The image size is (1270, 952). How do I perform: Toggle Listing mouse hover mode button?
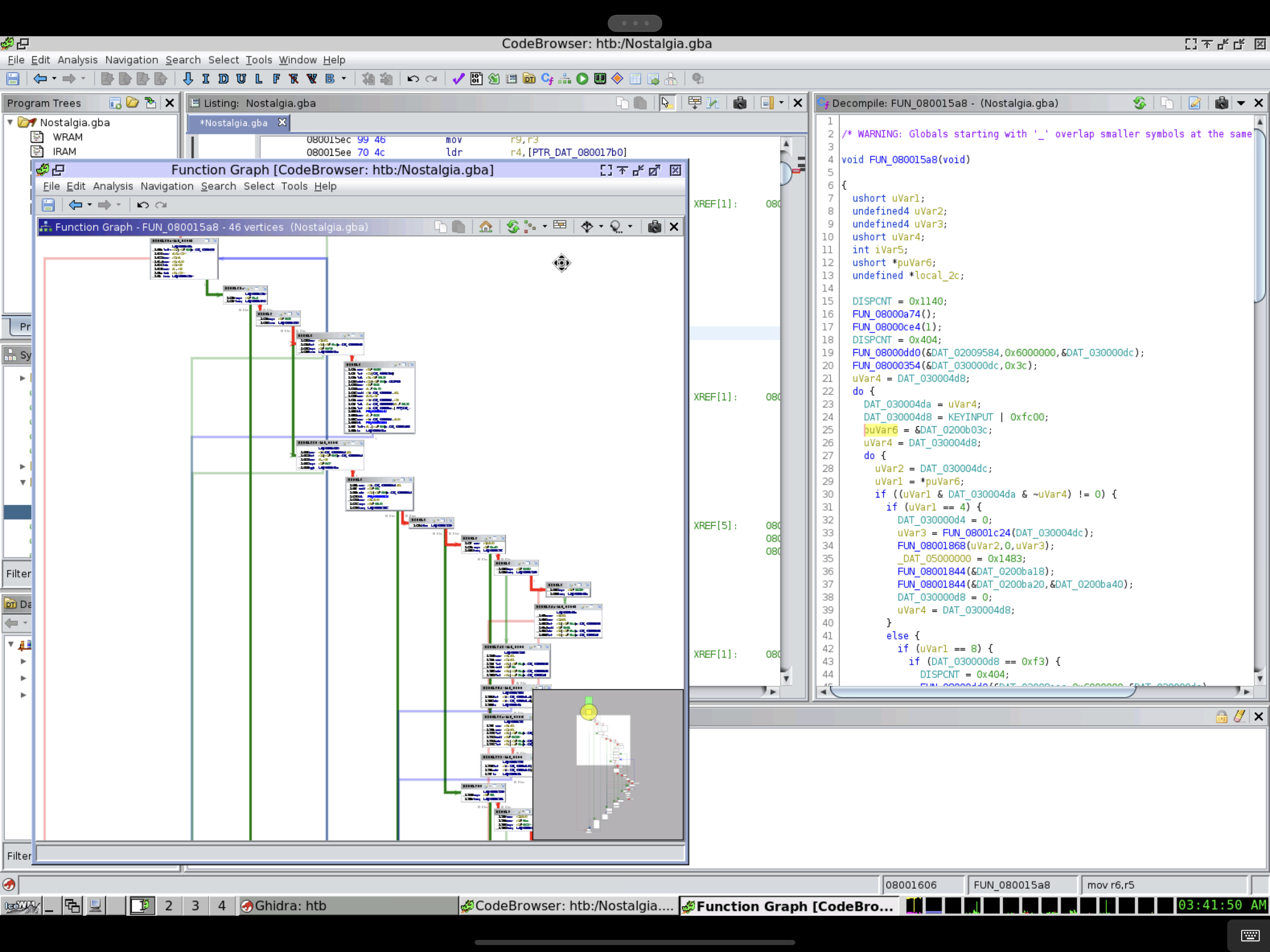coord(666,103)
